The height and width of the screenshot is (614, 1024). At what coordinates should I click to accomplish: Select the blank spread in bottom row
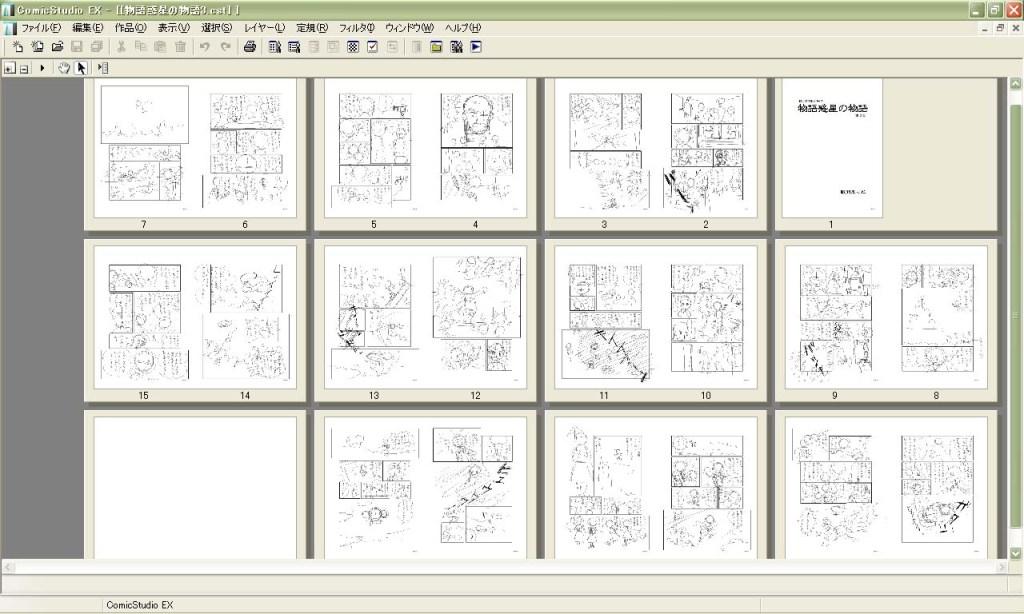[x=195, y=488]
